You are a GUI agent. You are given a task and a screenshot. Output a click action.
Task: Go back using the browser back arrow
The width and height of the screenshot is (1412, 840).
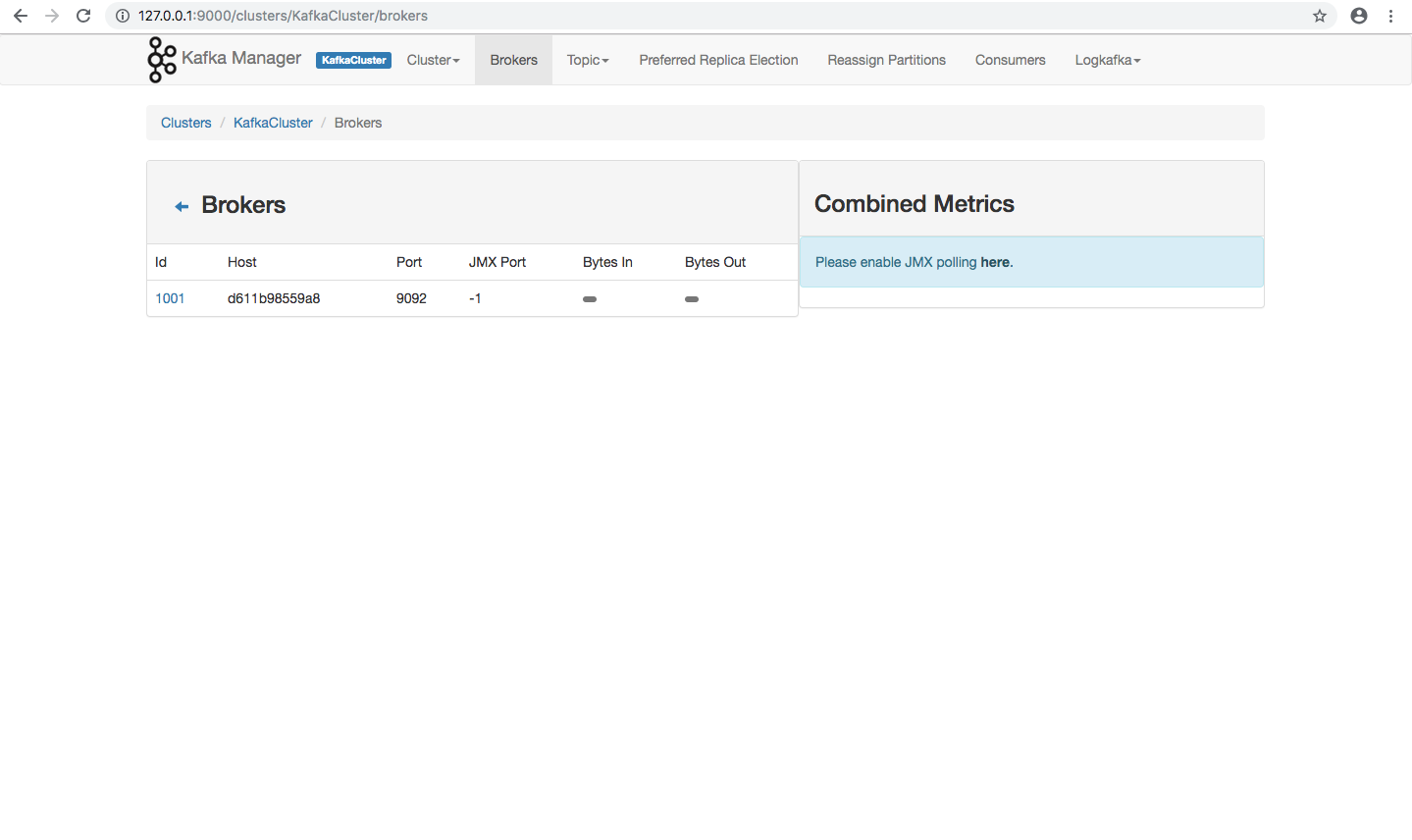tap(21, 16)
